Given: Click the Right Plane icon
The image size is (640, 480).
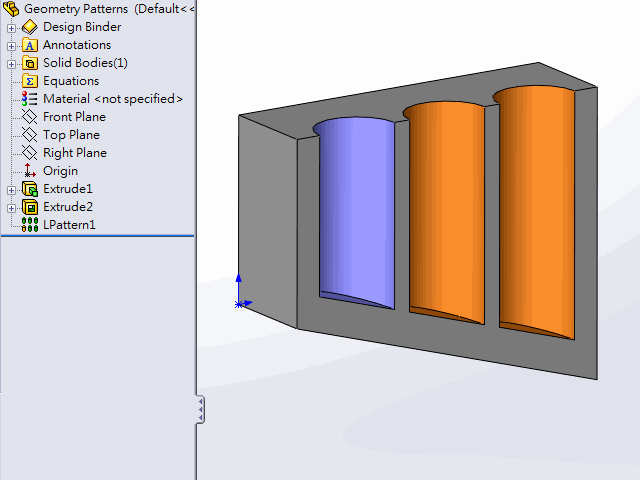Looking at the screenshot, I should pyautogui.click(x=30, y=153).
